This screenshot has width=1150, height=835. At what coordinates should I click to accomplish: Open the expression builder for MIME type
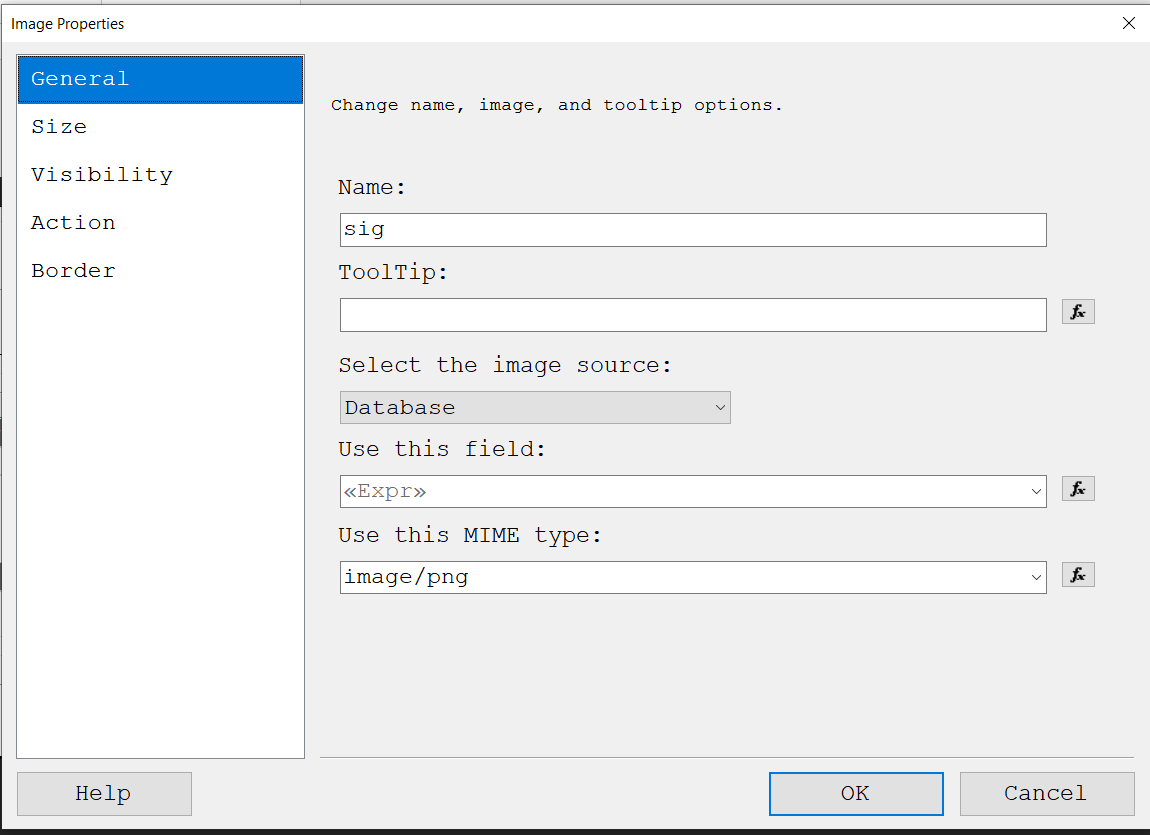point(1077,574)
